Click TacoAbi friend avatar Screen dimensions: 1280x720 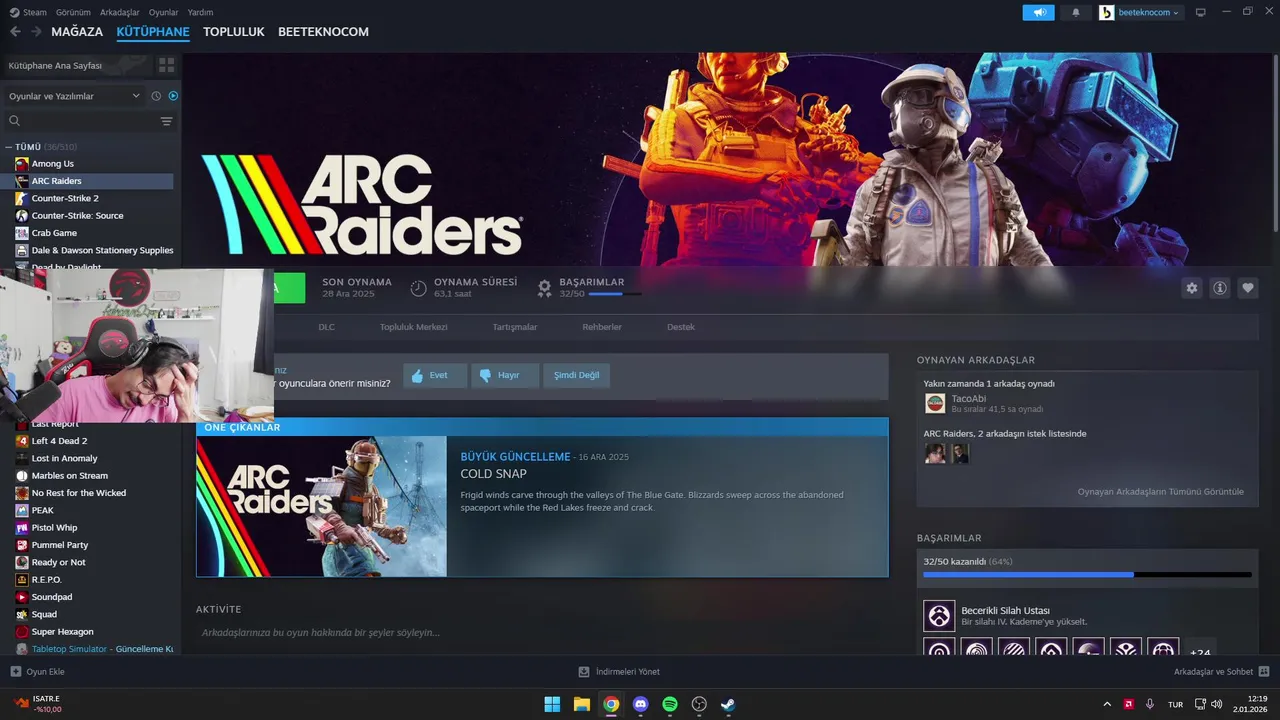[x=935, y=403]
